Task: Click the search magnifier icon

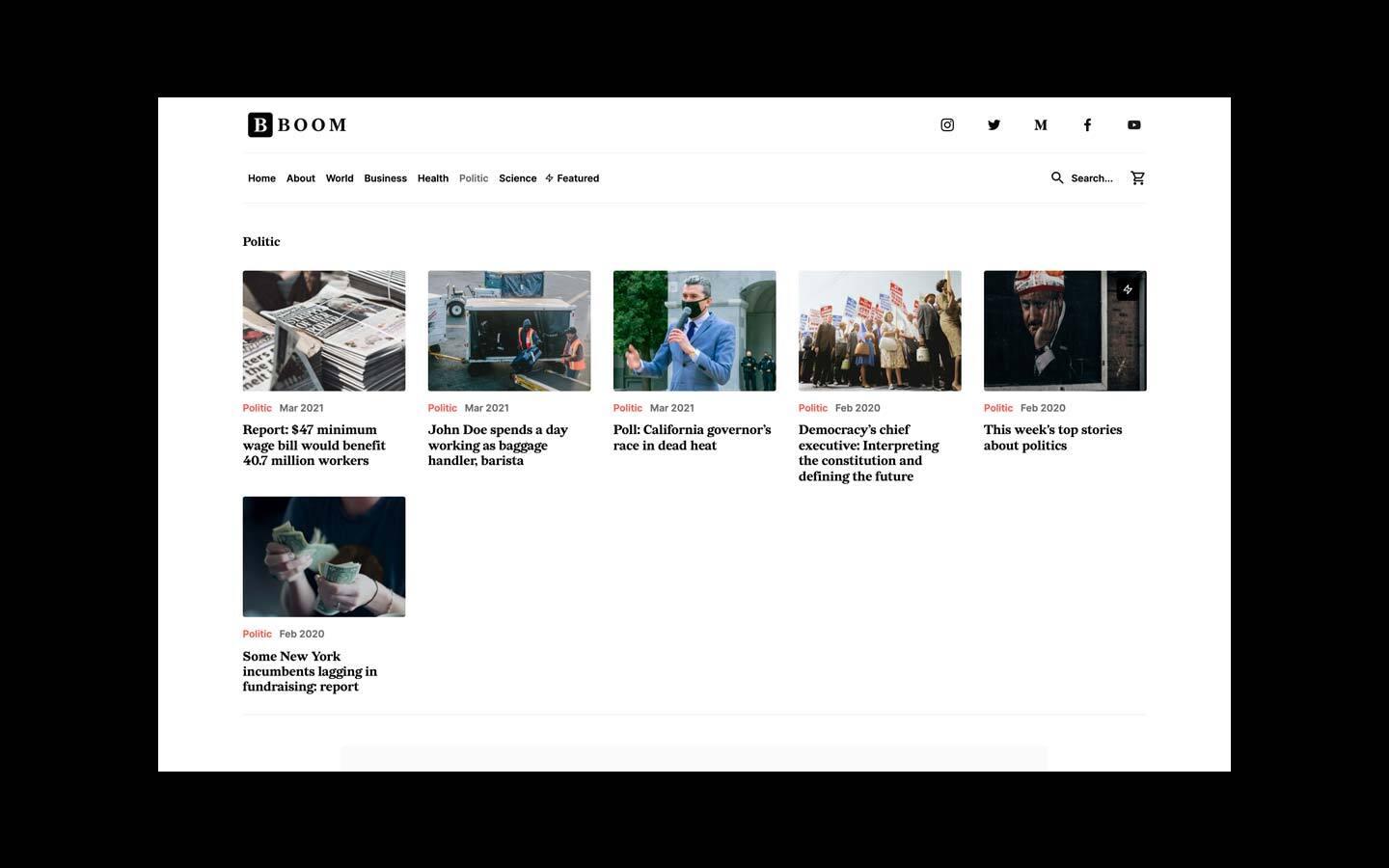Action: tap(1057, 177)
